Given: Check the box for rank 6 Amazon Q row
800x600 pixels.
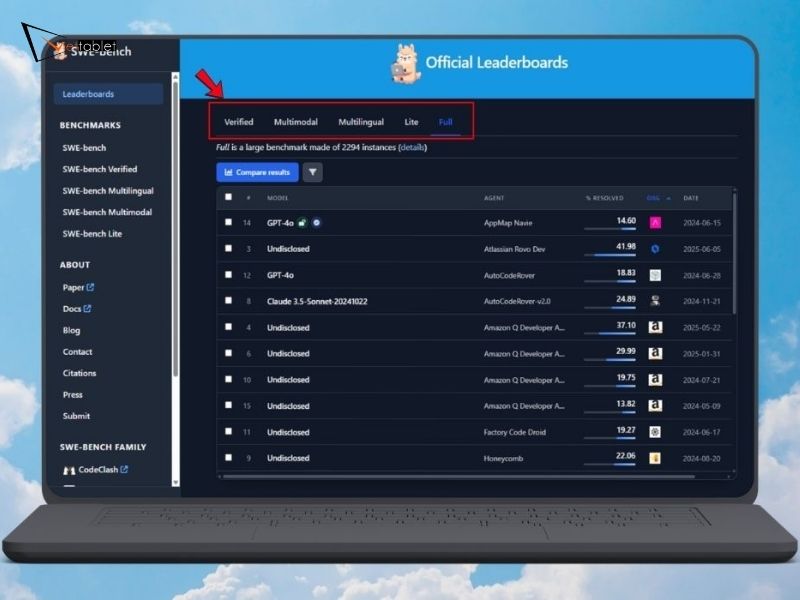Looking at the screenshot, I should tap(228, 353).
